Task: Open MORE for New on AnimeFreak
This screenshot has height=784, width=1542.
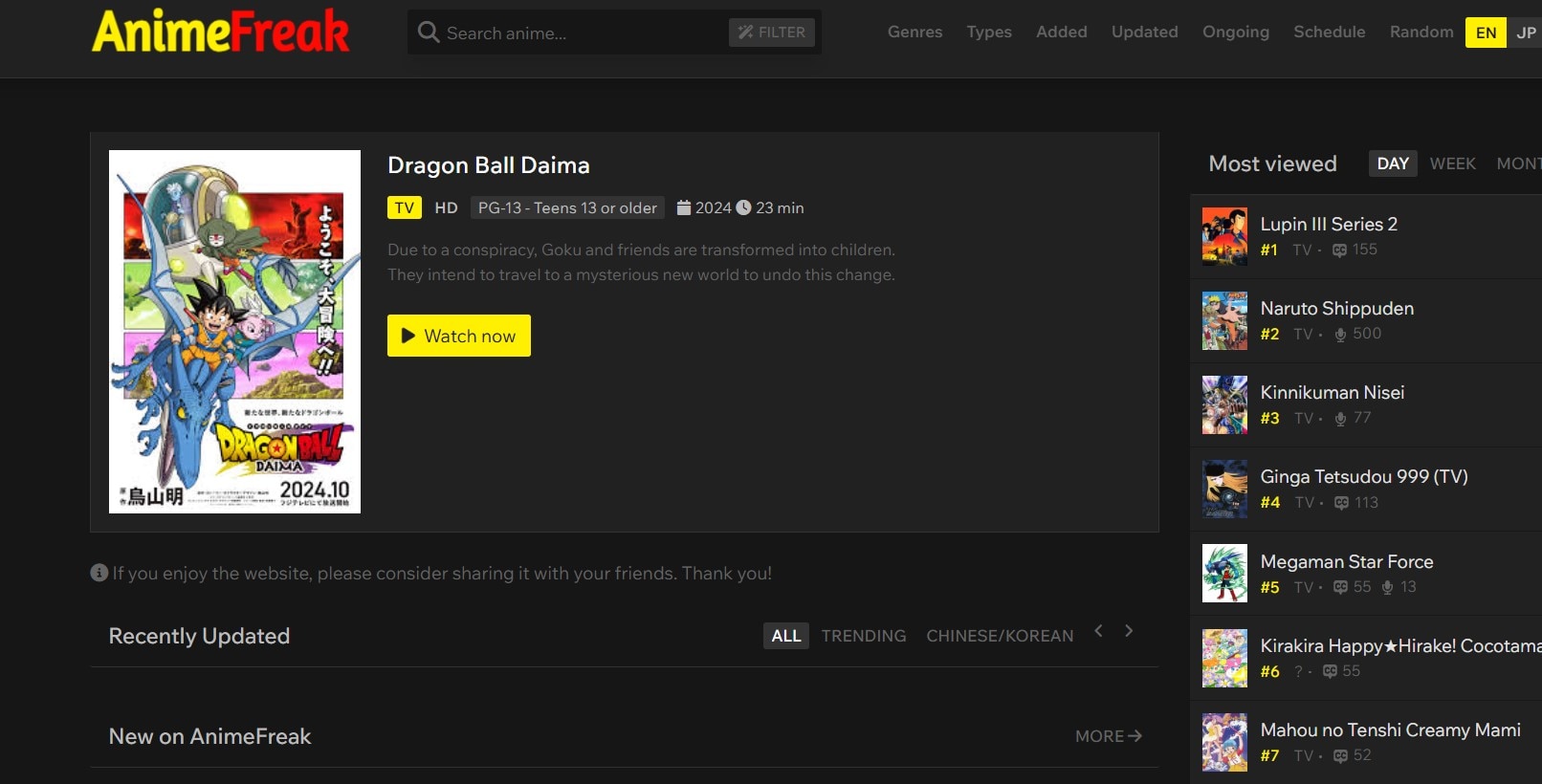Action: [1109, 736]
